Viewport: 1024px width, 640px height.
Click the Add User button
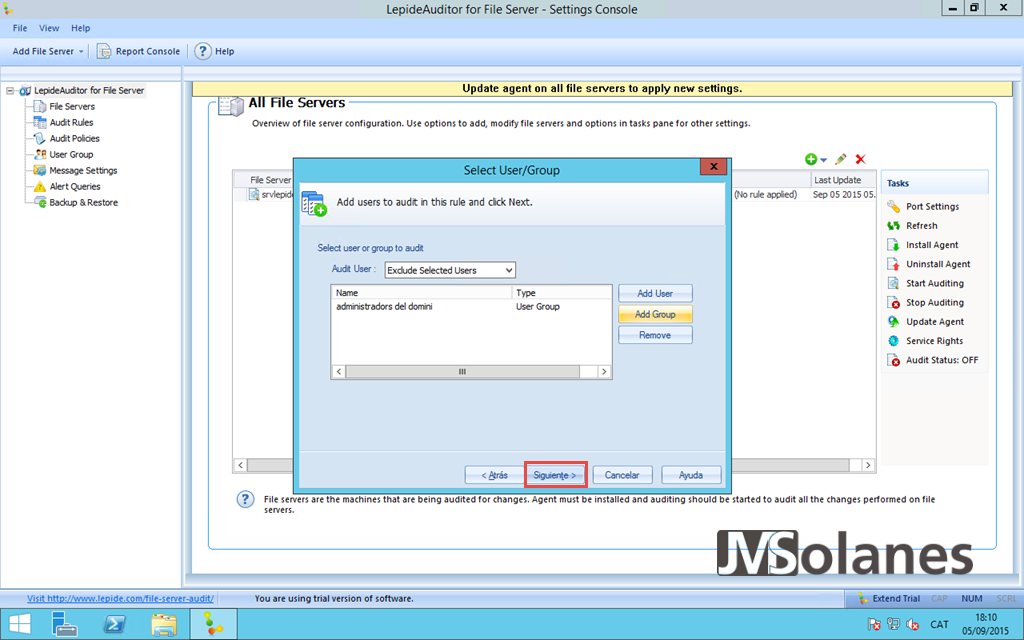(655, 293)
